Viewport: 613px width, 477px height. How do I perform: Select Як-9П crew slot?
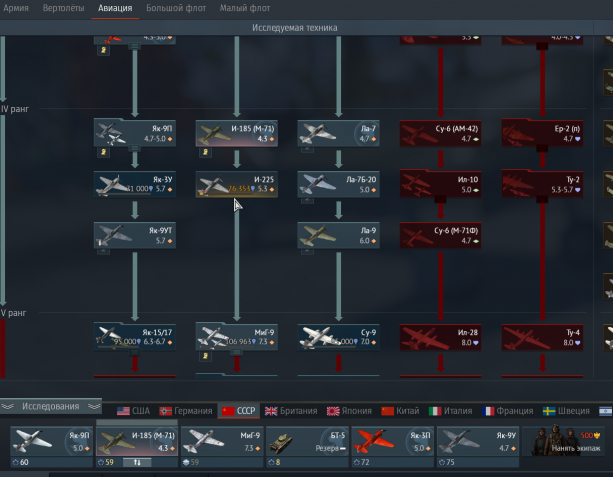coord(51,441)
